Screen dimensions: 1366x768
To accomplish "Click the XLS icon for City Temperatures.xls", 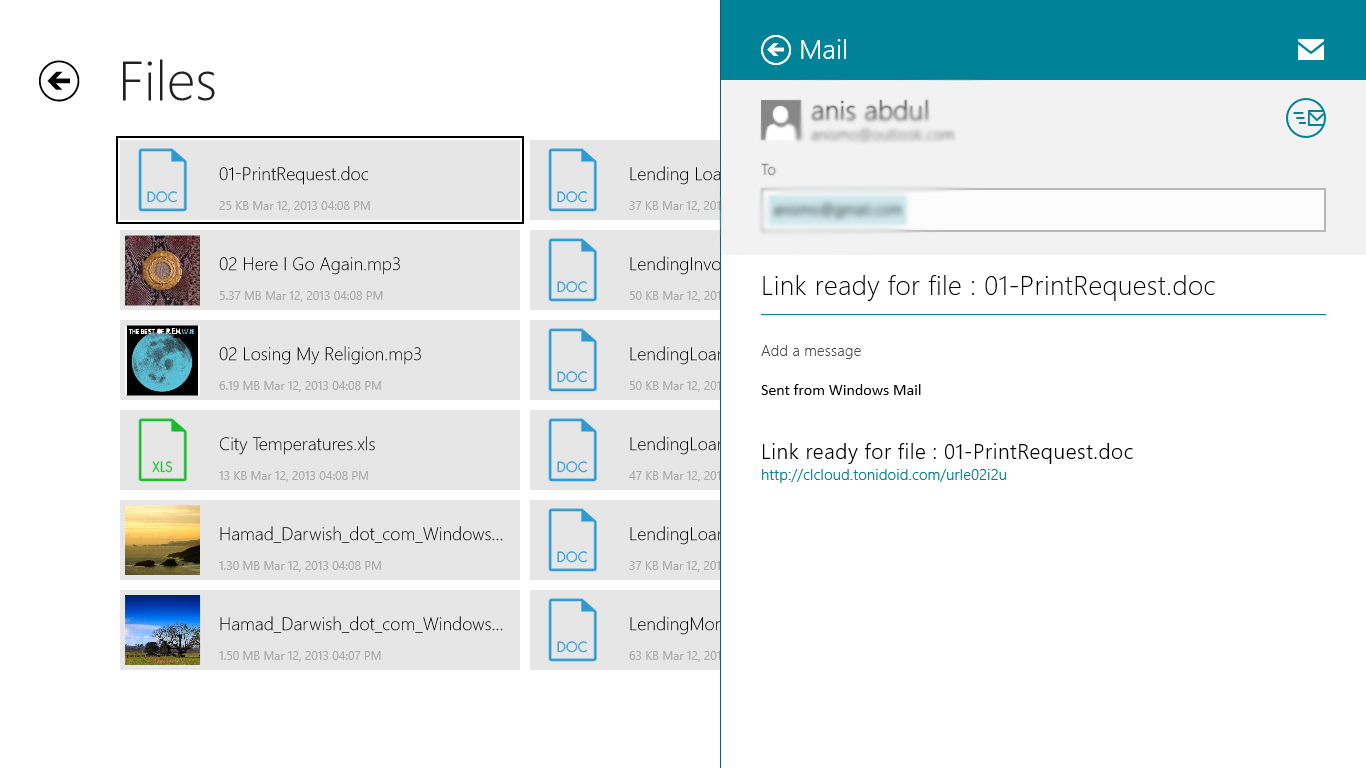I will click(x=162, y=450).
